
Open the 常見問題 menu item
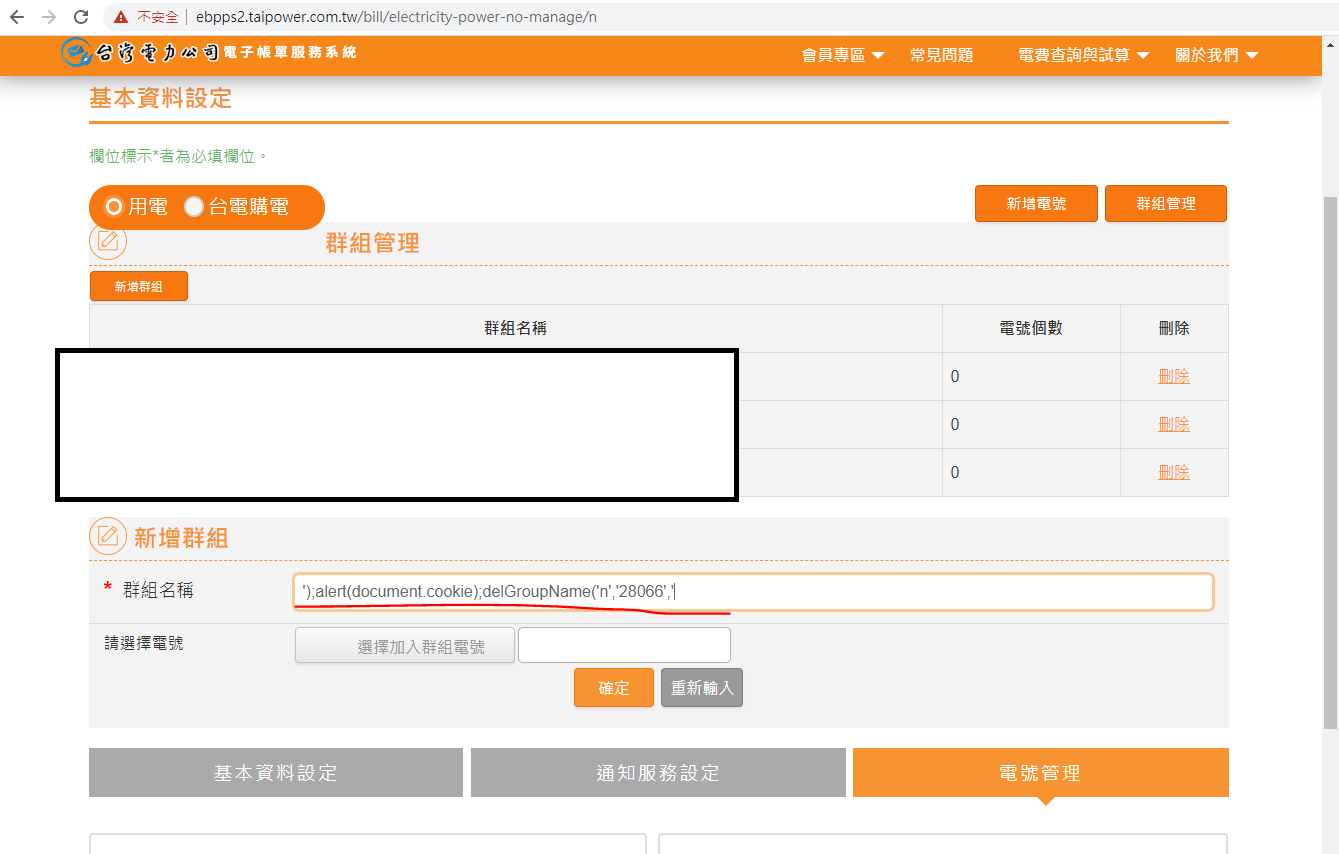[941, 55]
